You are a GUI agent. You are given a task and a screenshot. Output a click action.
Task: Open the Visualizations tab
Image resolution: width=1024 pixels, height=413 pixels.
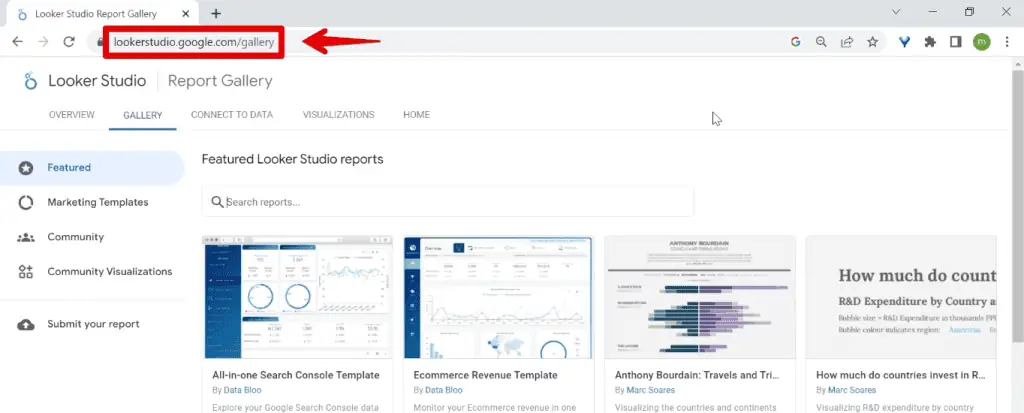[338, 115]
